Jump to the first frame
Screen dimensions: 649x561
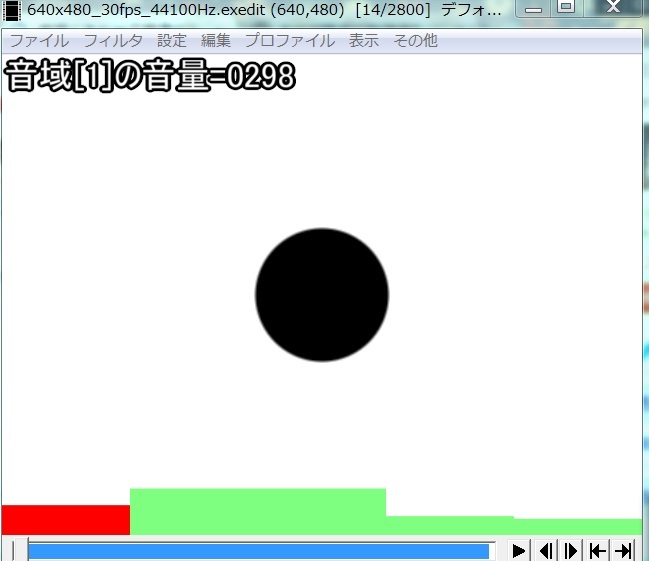[597, 550]
